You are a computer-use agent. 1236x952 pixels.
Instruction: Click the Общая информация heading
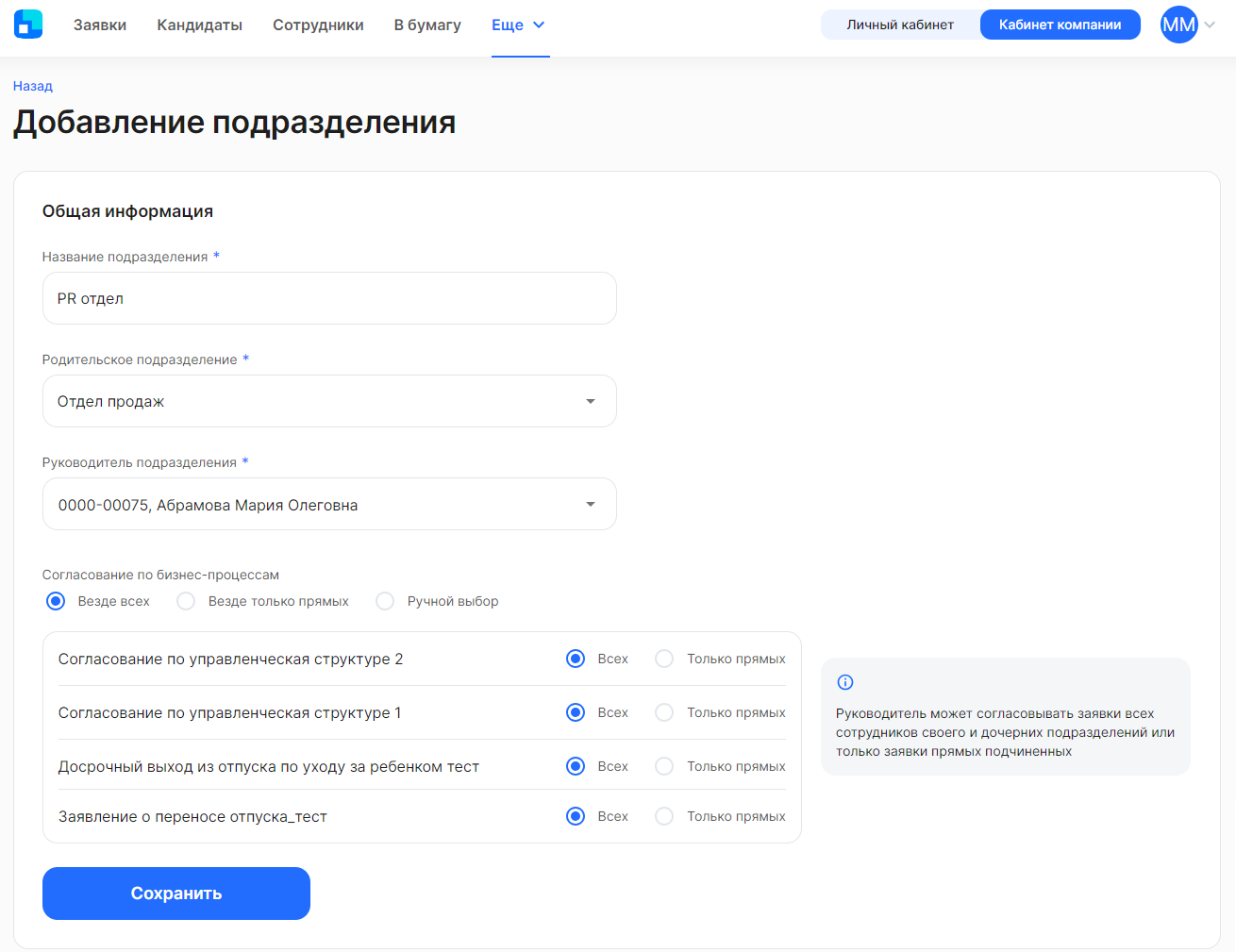127,211
